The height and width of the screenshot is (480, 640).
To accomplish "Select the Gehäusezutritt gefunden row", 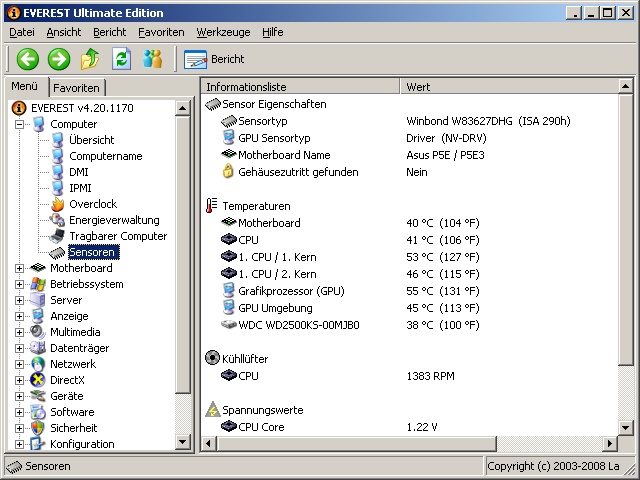I will pyautogui.click(x=410, y=172).
